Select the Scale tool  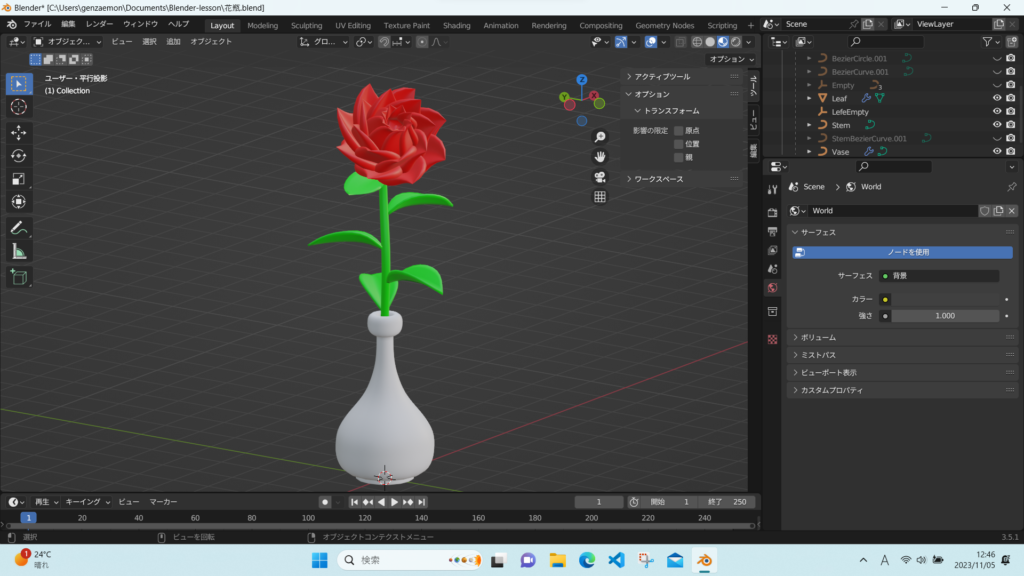point(18,179)
